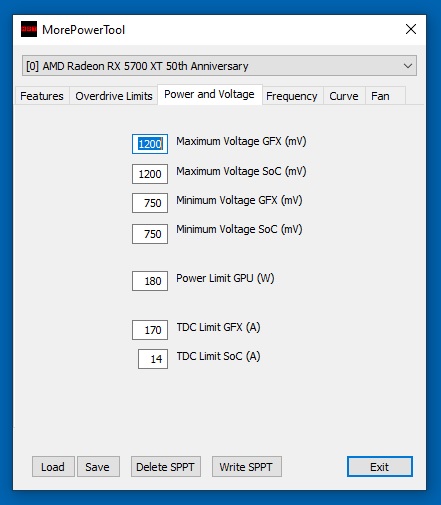Select the Power and Voltage tab
Screen dimensions: 441x505
(x=209, y=95)
